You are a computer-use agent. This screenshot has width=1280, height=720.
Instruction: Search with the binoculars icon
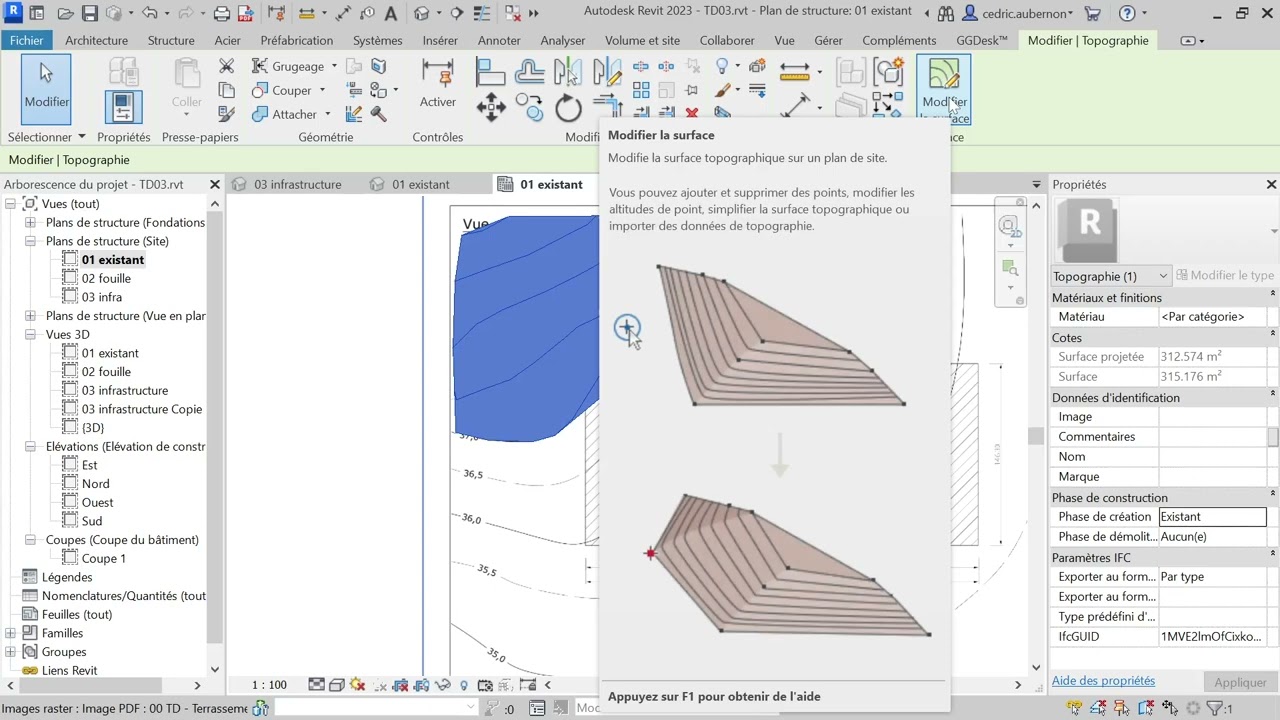pyautogui.click(x=945, y=14)
